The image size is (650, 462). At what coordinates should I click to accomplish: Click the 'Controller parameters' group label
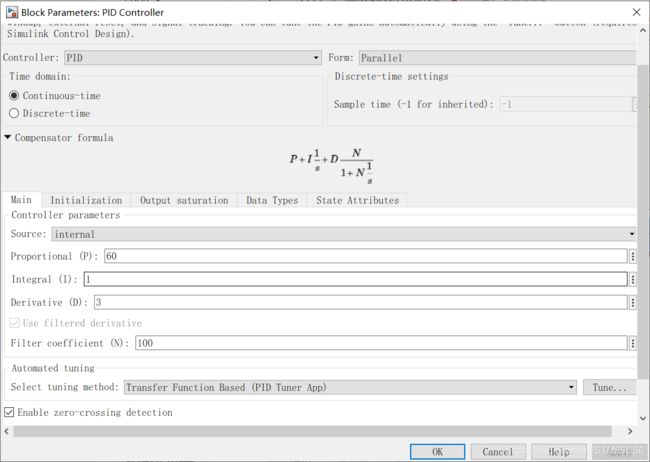pyautogui.click(x=65, y=215)
